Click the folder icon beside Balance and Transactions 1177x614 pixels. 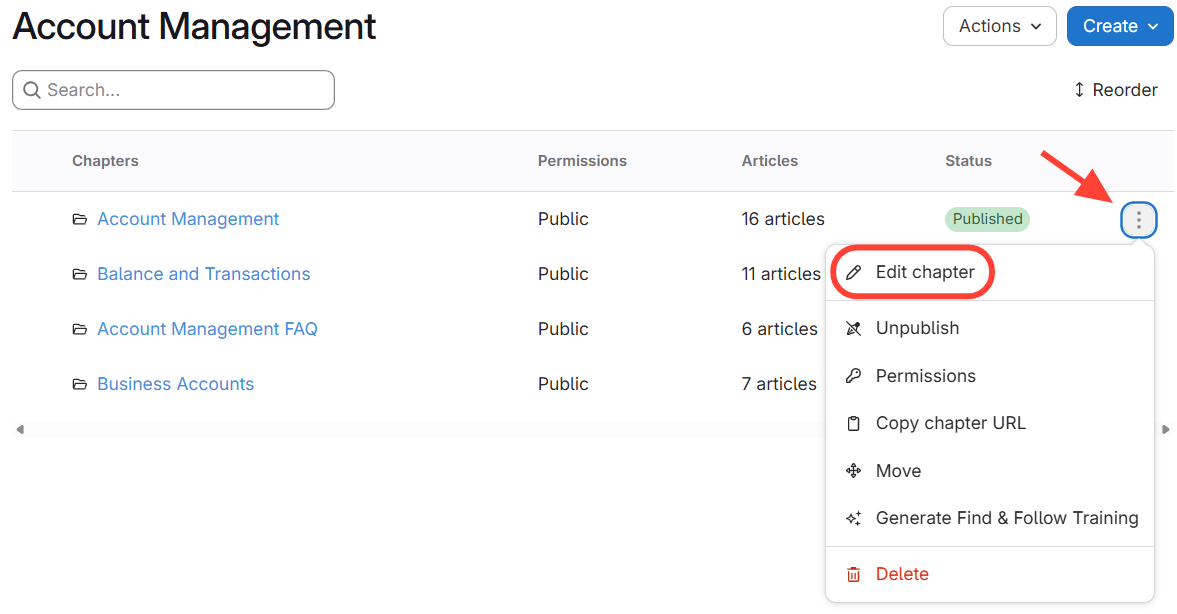click(x=80, y=274)
